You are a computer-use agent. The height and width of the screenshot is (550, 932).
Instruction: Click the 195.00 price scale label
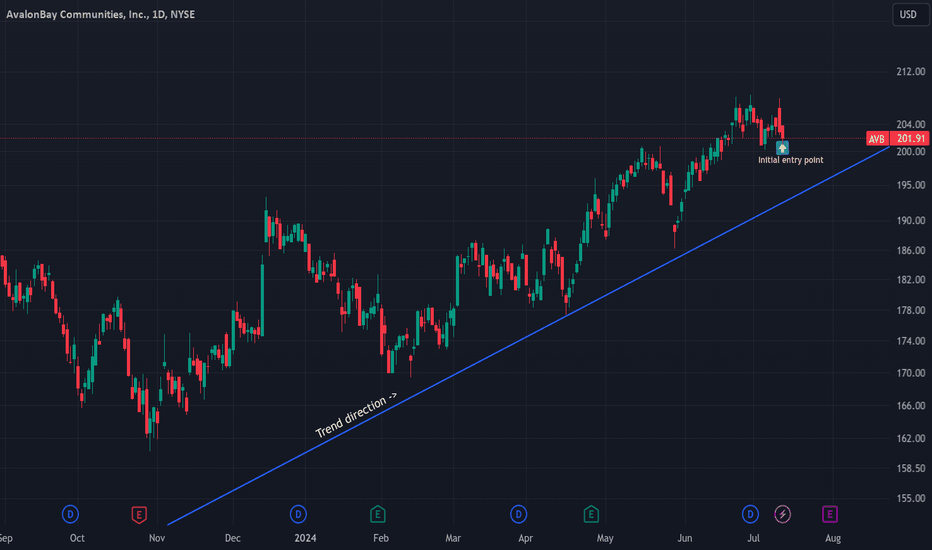click(911, 186)
